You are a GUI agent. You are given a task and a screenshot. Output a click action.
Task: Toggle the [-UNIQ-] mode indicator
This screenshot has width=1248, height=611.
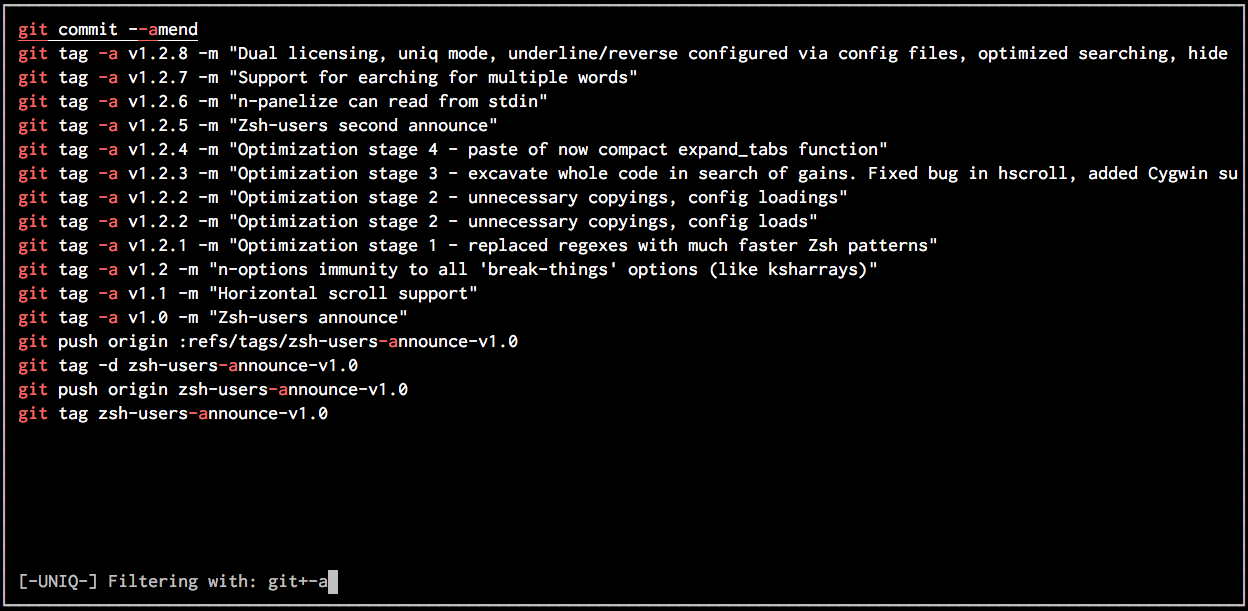58,581
